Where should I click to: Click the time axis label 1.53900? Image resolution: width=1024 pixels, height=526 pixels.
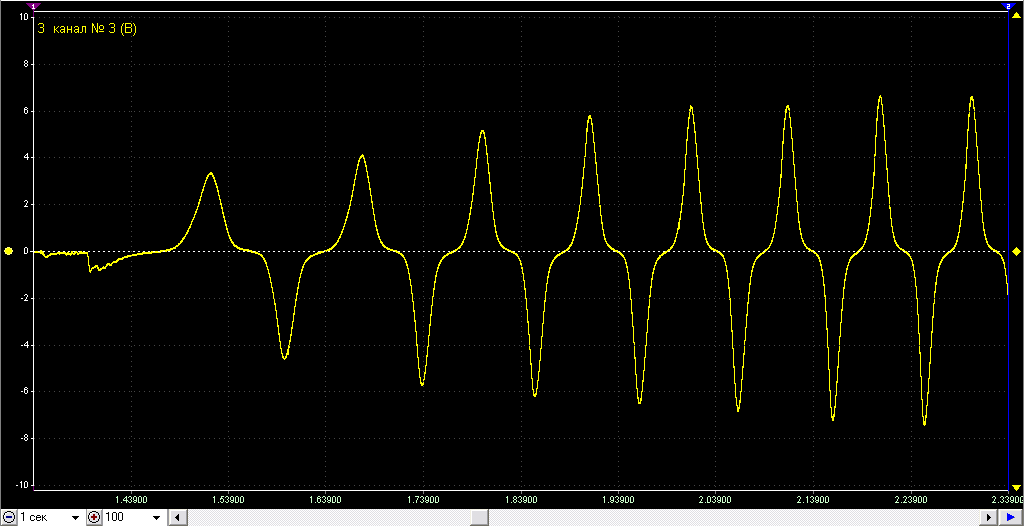coord(229,500)
